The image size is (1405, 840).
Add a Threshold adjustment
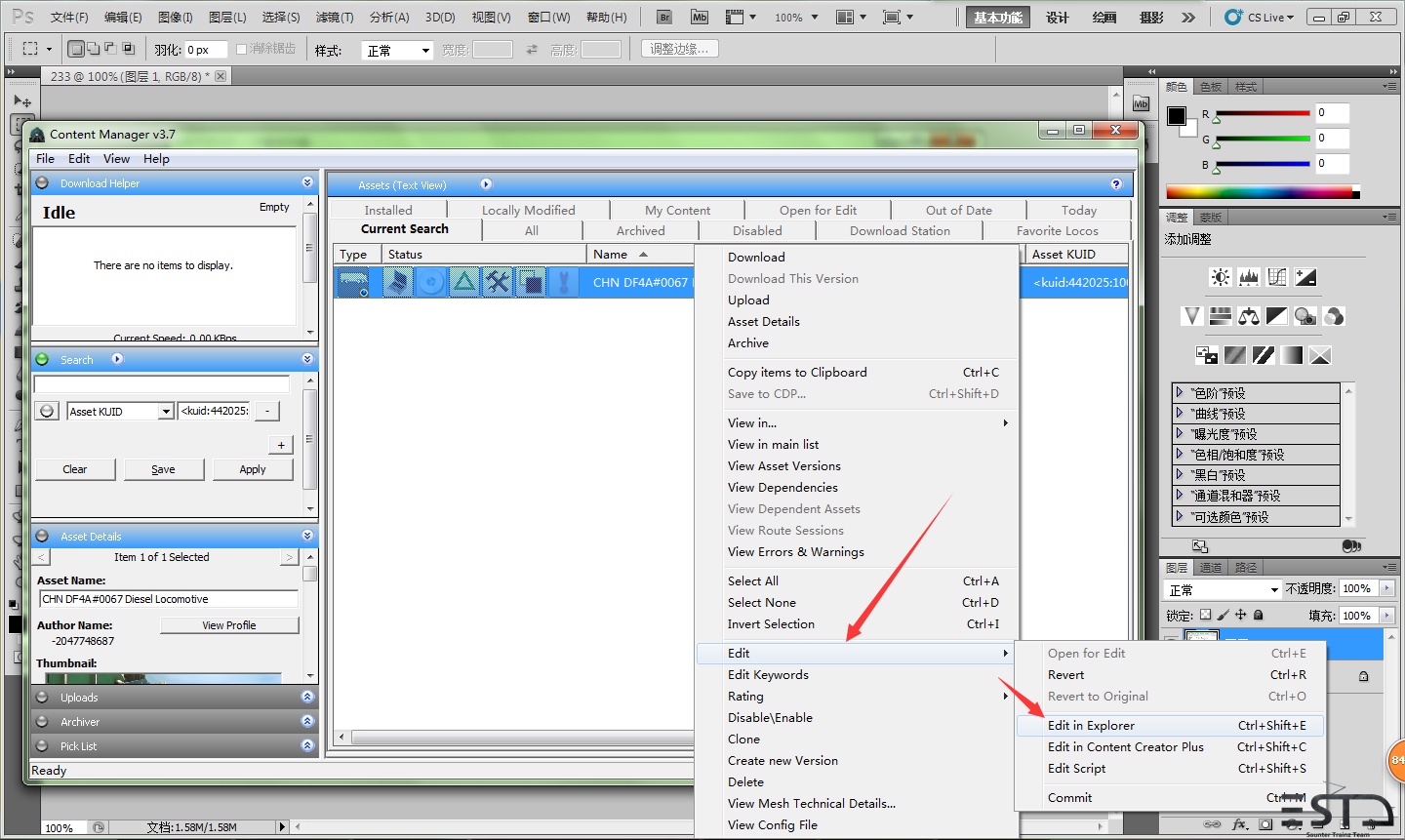(x=1264, y=355)
